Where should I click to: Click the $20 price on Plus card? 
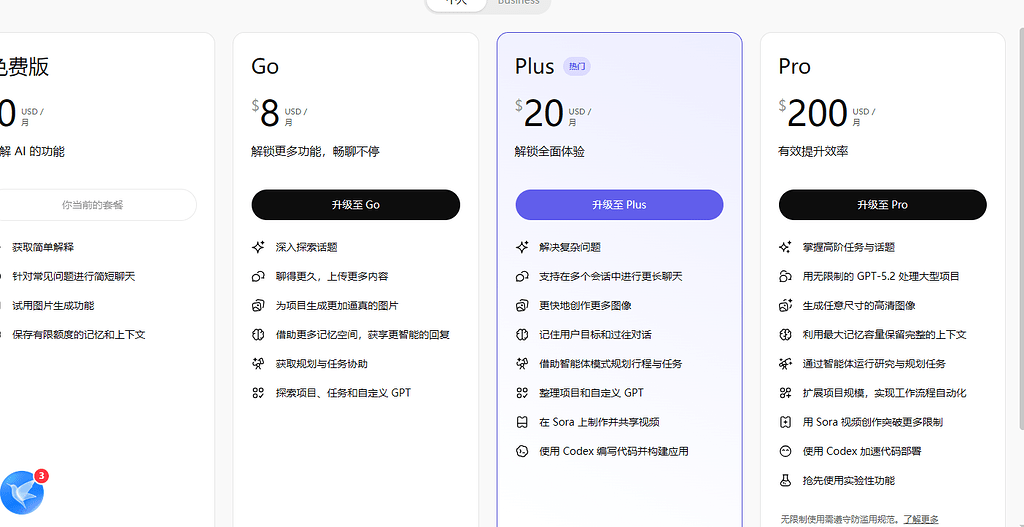(x=539, y=114)
